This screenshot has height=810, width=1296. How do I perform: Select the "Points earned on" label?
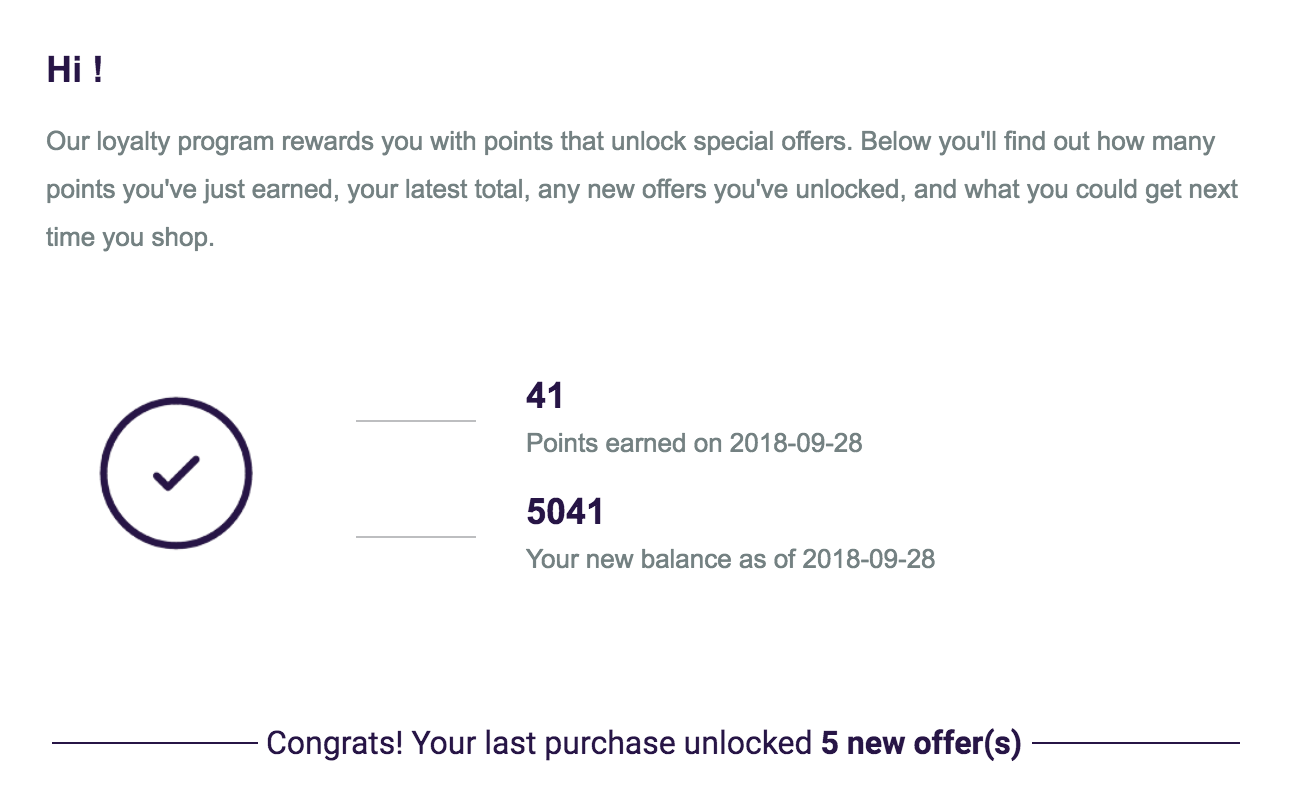click(x=625, y=443)
